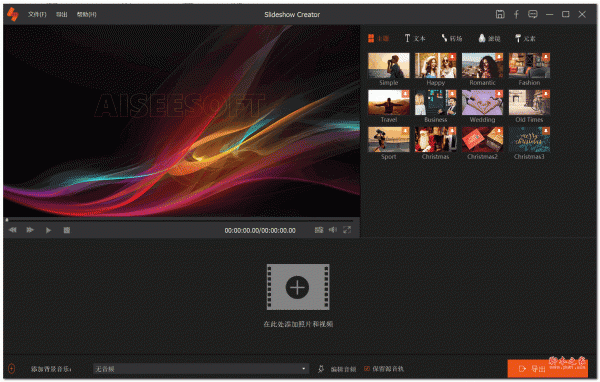Click the Christmas theme label text

(x=435, y=157)
